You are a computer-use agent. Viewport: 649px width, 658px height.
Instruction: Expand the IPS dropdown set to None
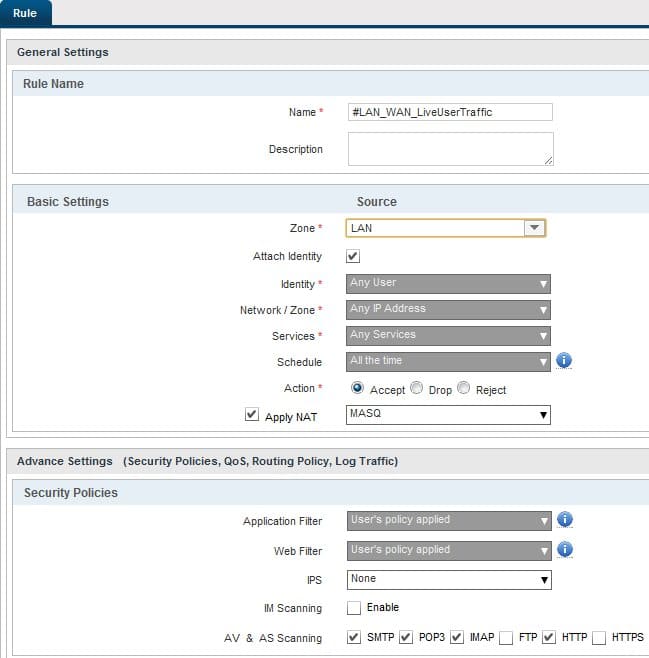[449, 579]
